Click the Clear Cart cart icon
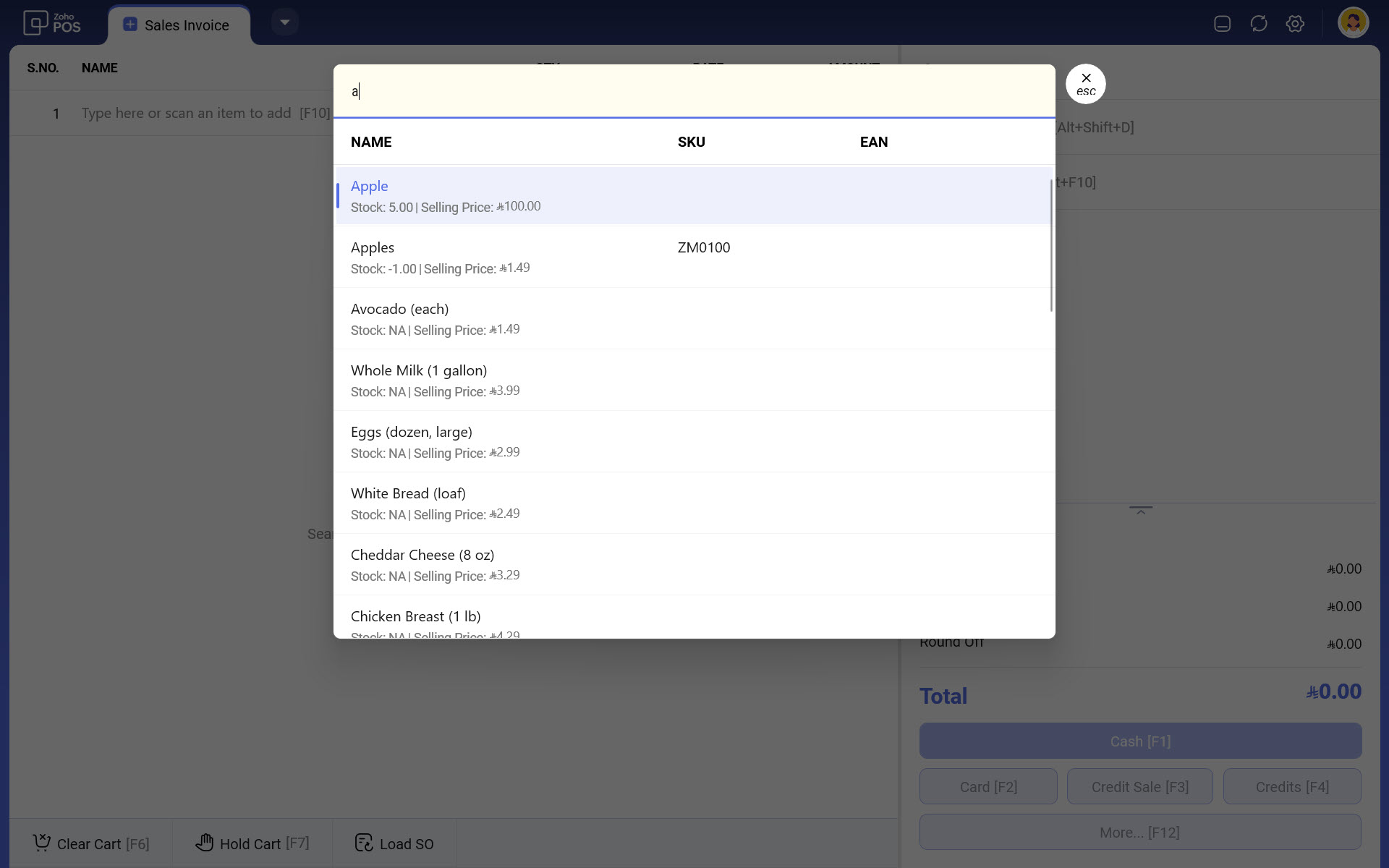This screenshot has height=868, width=1389. [42, 843]
